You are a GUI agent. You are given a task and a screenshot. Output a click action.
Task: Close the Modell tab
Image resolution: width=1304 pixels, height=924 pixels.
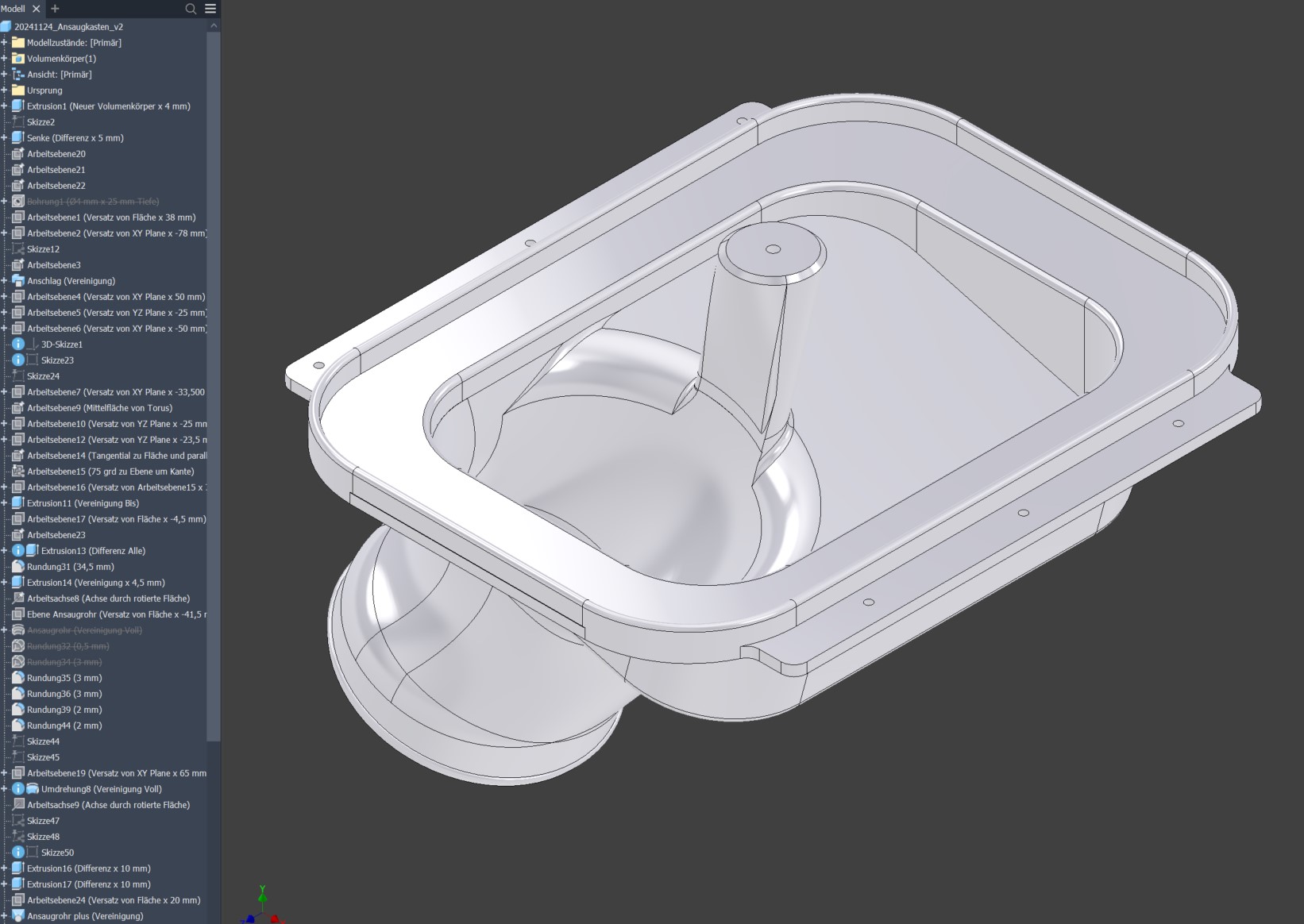37,9
